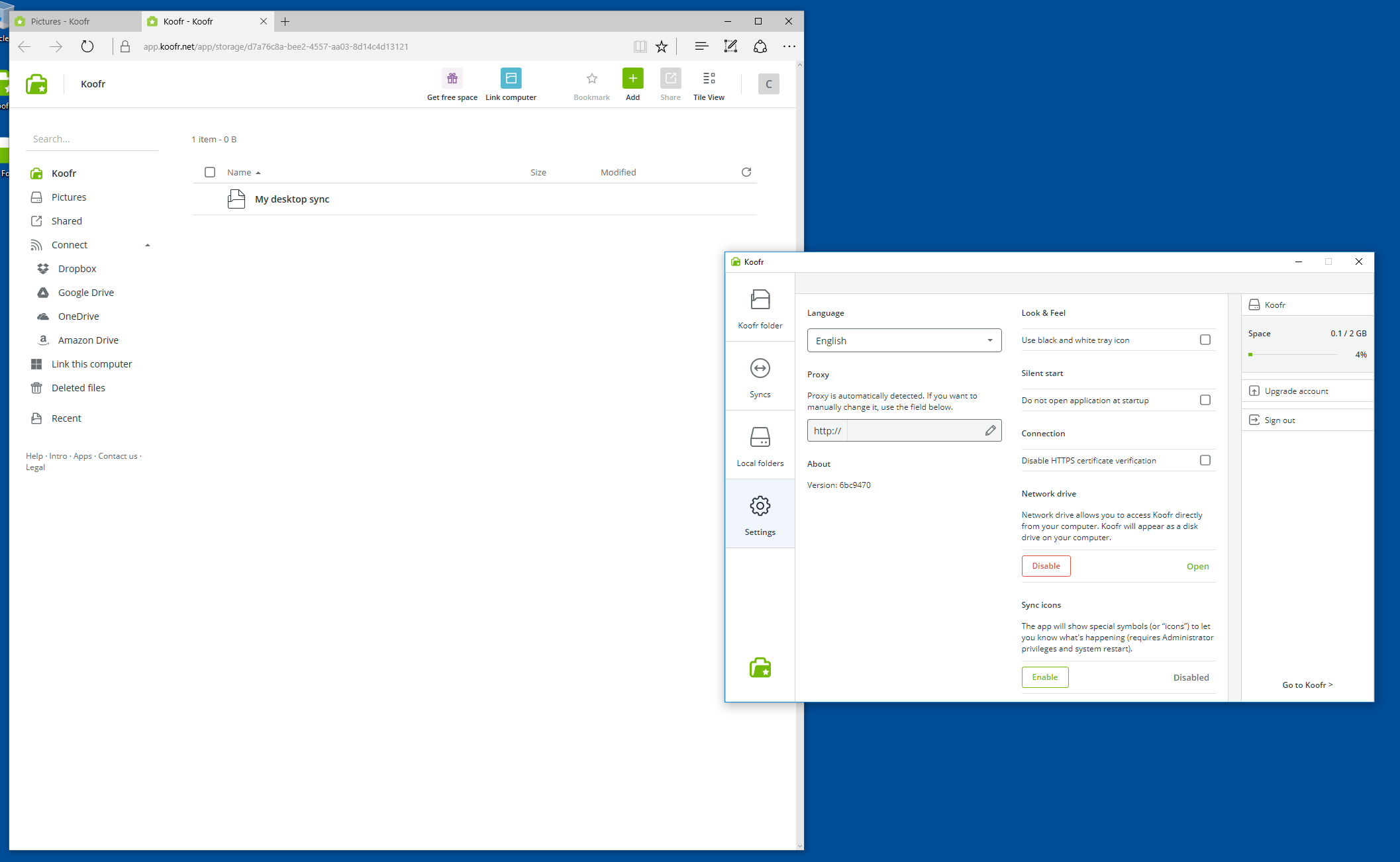1400x862 pixels.
Task: Click the Link computer toolbar icon
Action: pos(511,79)
